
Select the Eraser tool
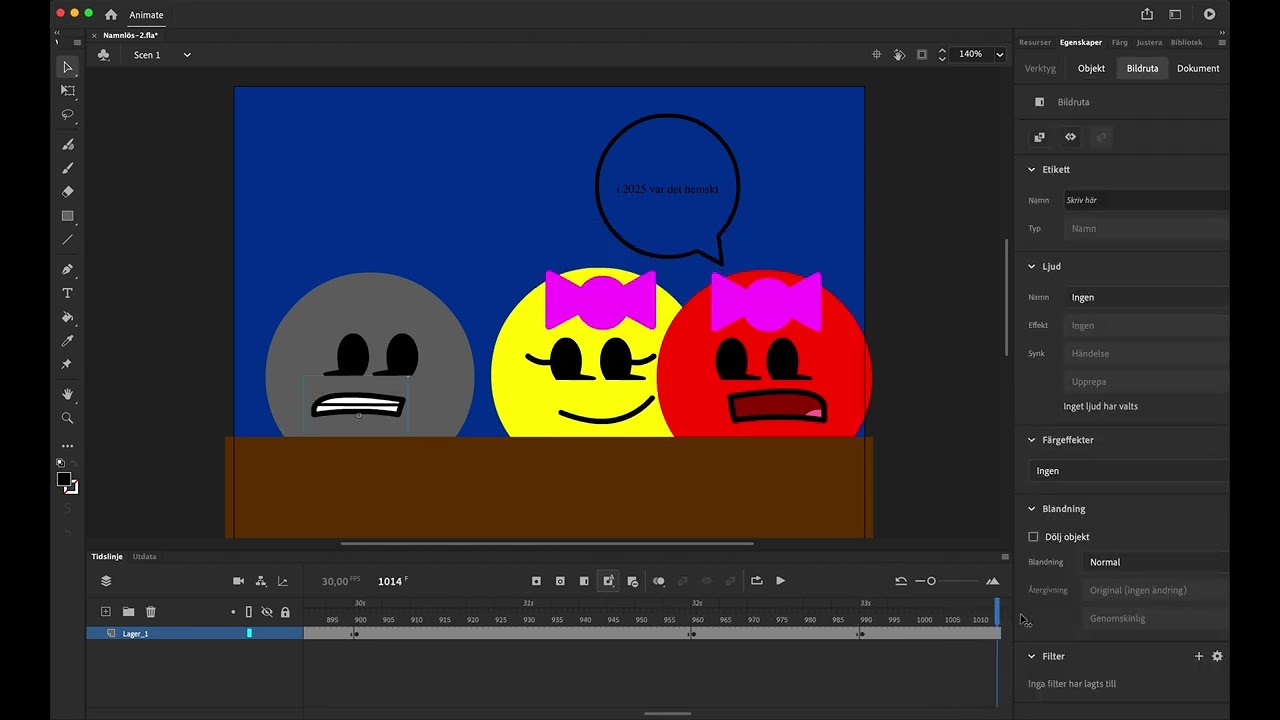click(68, 192)
